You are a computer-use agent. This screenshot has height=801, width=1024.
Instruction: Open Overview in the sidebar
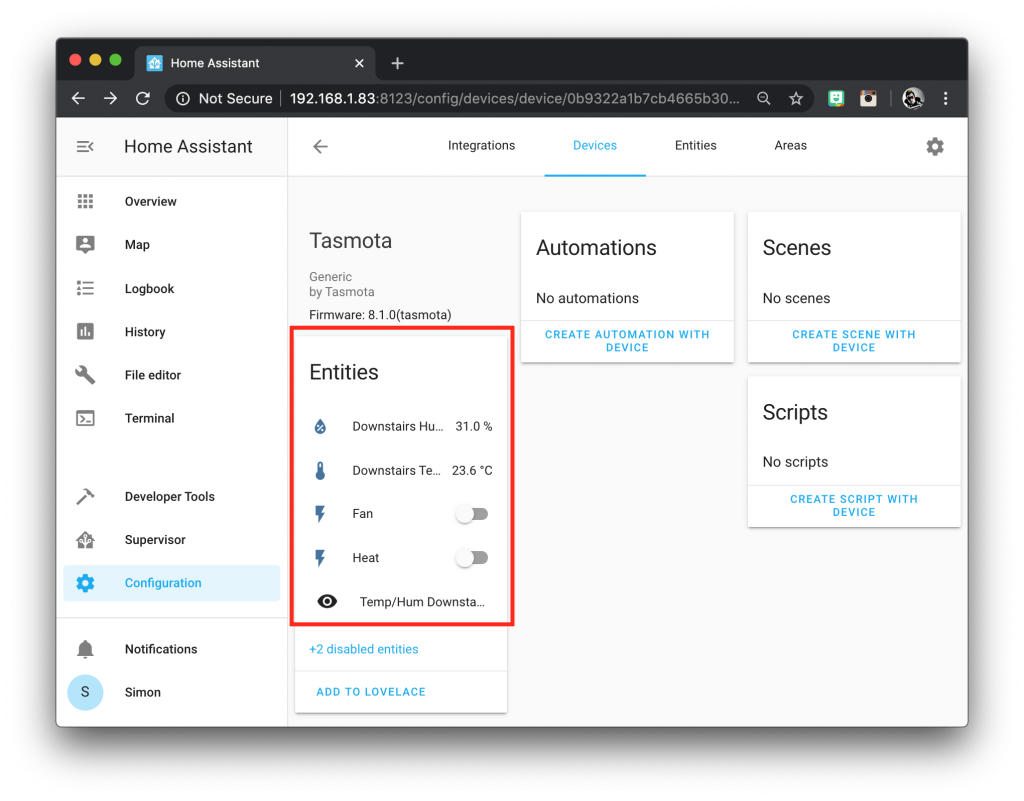point(172,201)
